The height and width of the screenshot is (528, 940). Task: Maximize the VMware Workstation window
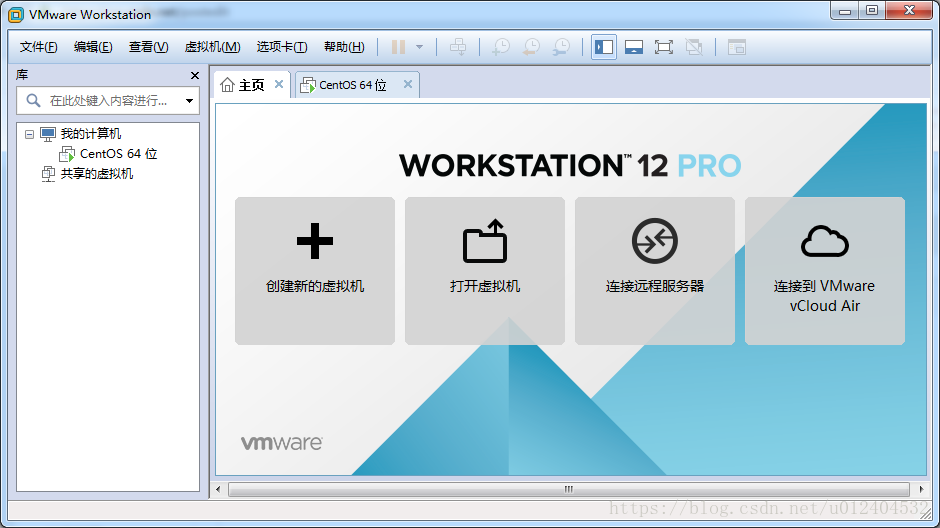(x=872, y=10)
